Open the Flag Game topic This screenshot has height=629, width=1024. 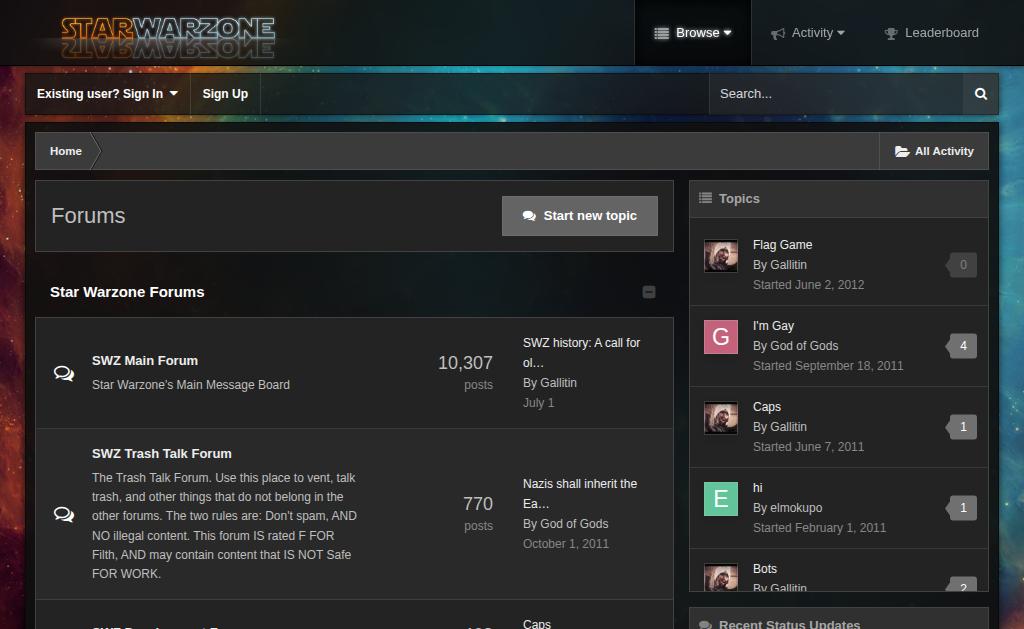[782, 245]
